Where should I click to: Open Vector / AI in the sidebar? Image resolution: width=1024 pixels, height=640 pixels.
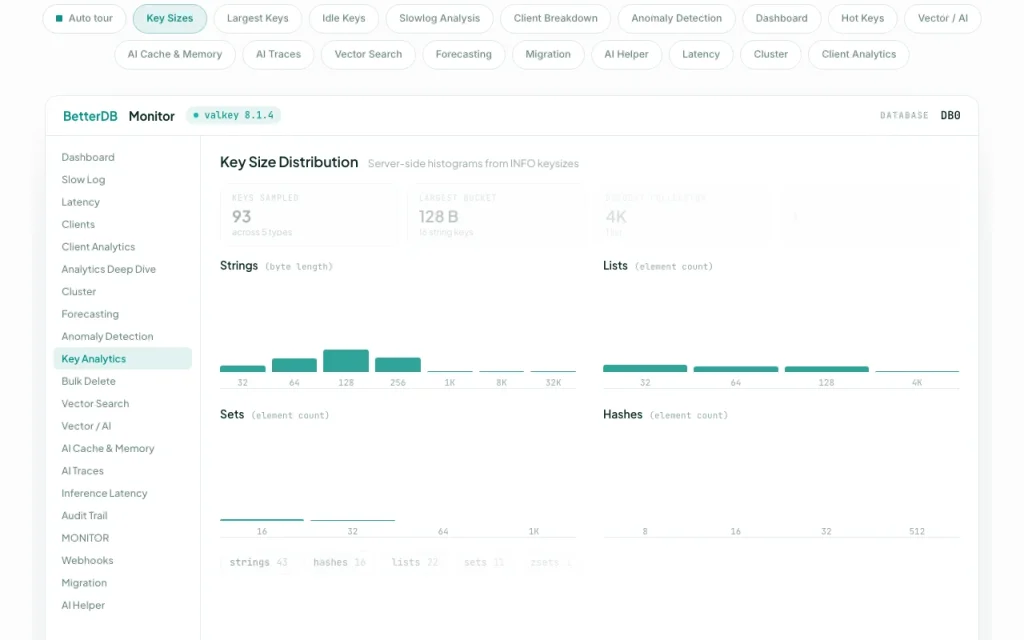[x=123, y=426]
